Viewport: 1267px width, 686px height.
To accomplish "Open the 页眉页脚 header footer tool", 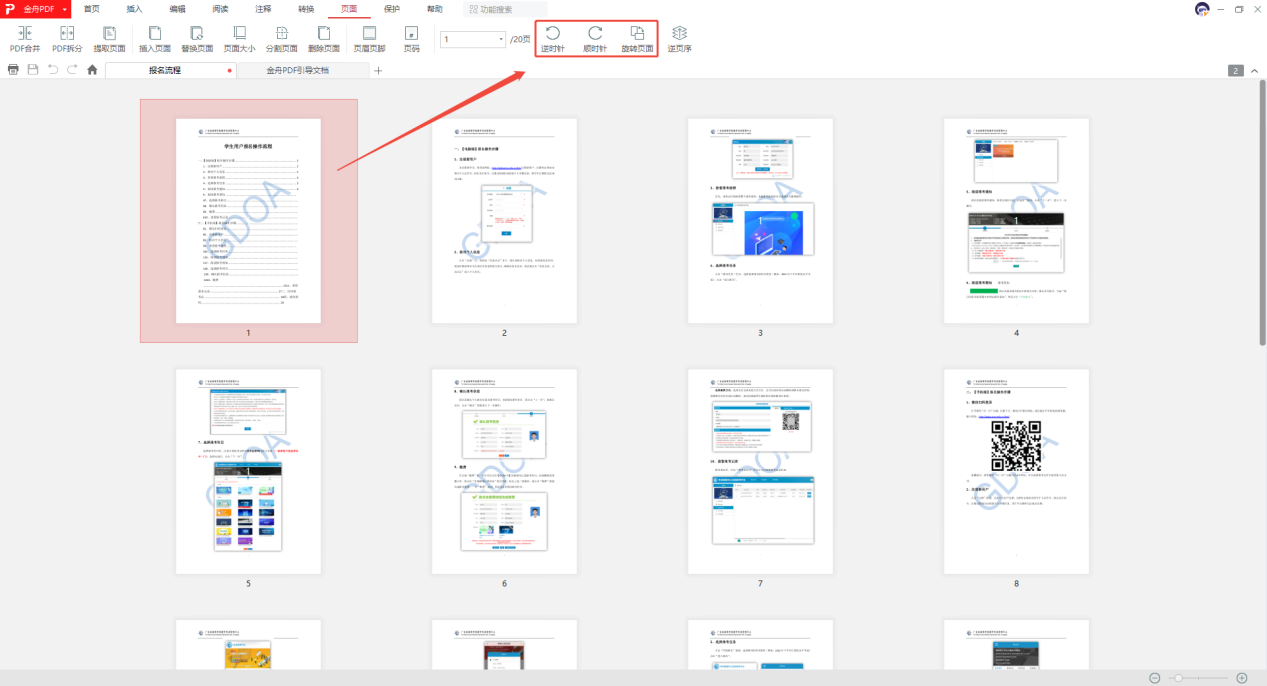I will (x=369, y=39).
